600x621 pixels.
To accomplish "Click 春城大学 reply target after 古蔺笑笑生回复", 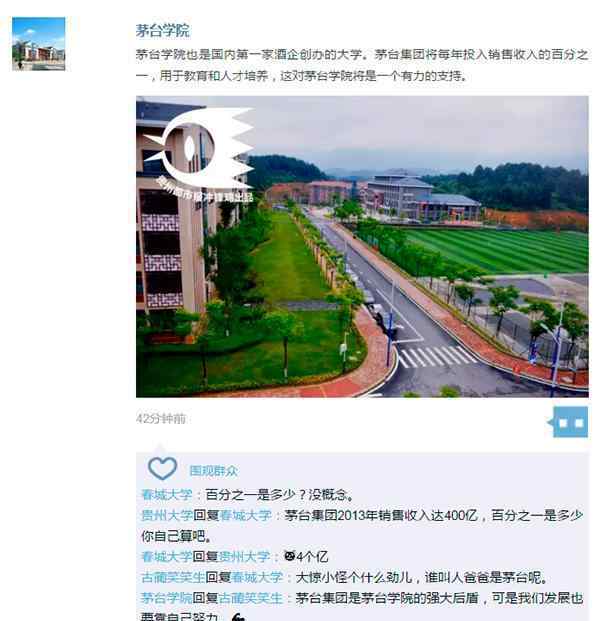I will tap(257, 577).
